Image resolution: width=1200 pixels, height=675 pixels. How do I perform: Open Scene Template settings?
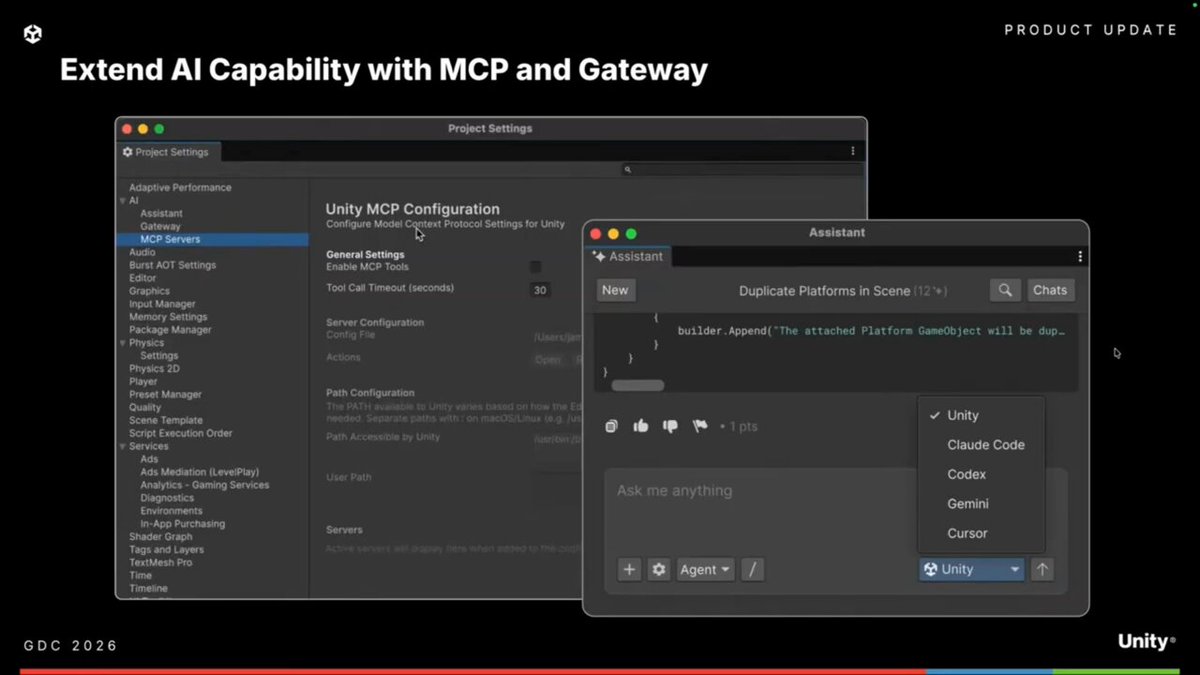tap(166, 420)
